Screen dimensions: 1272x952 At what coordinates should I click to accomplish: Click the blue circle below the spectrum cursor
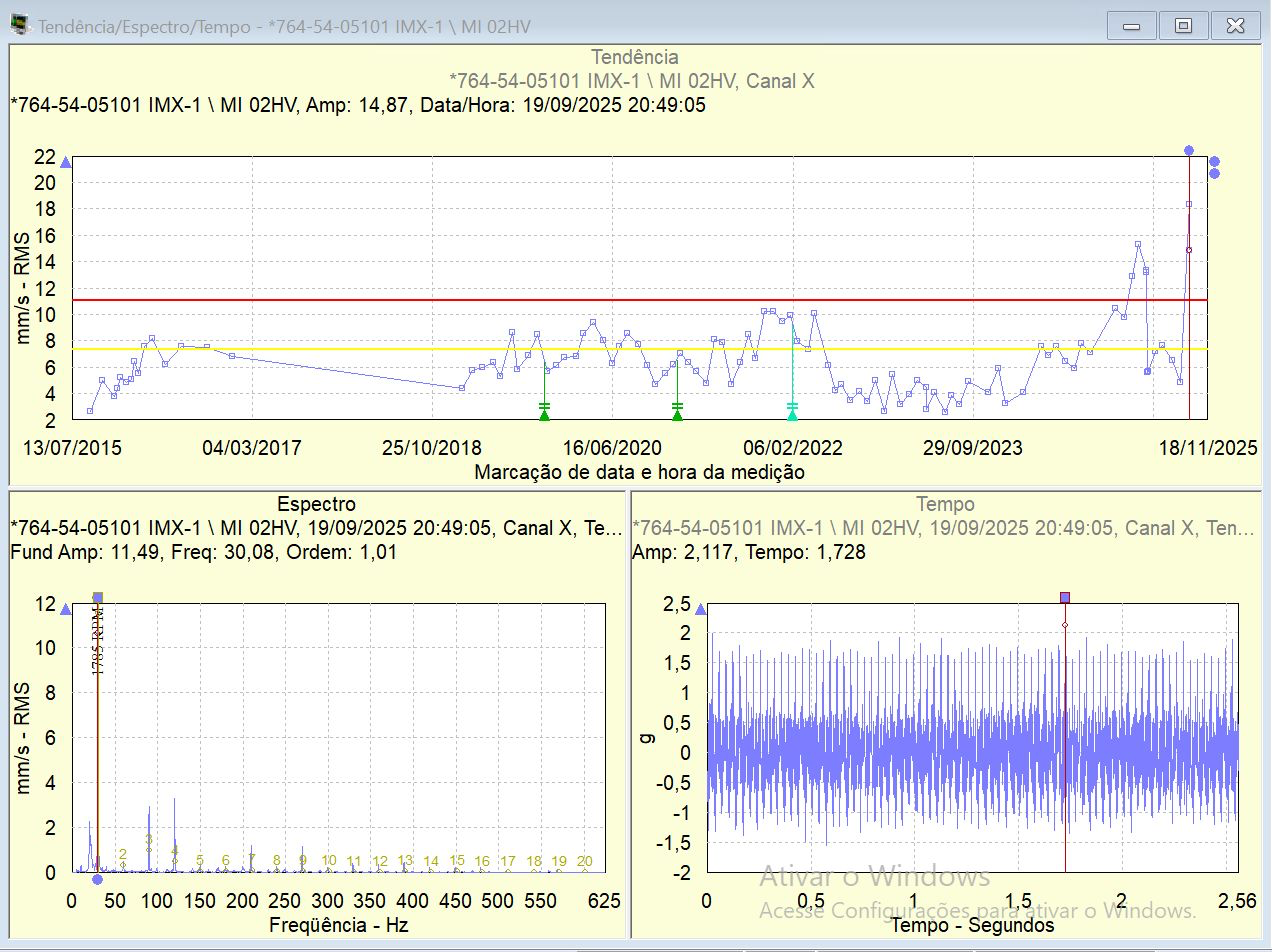[97, 879]
